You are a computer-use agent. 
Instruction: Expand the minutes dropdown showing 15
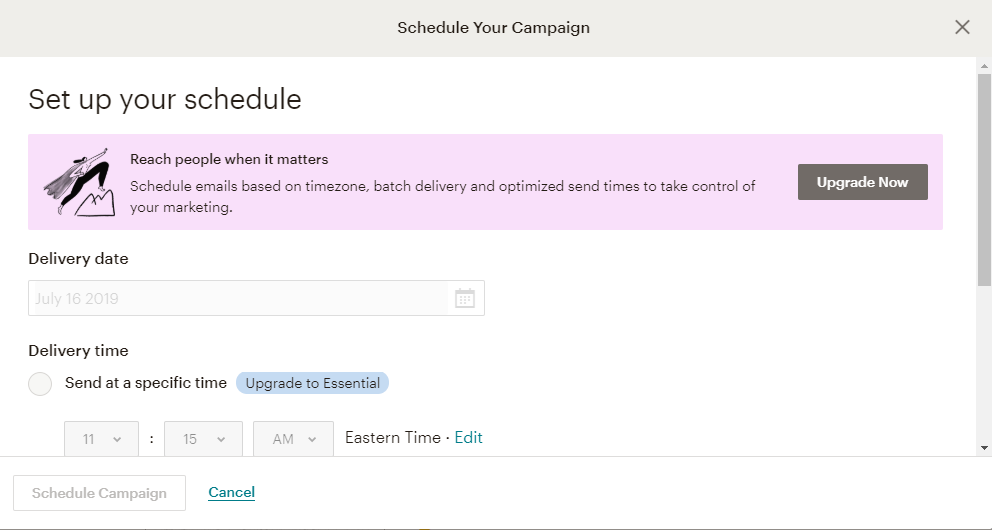(x=202, y=439)
